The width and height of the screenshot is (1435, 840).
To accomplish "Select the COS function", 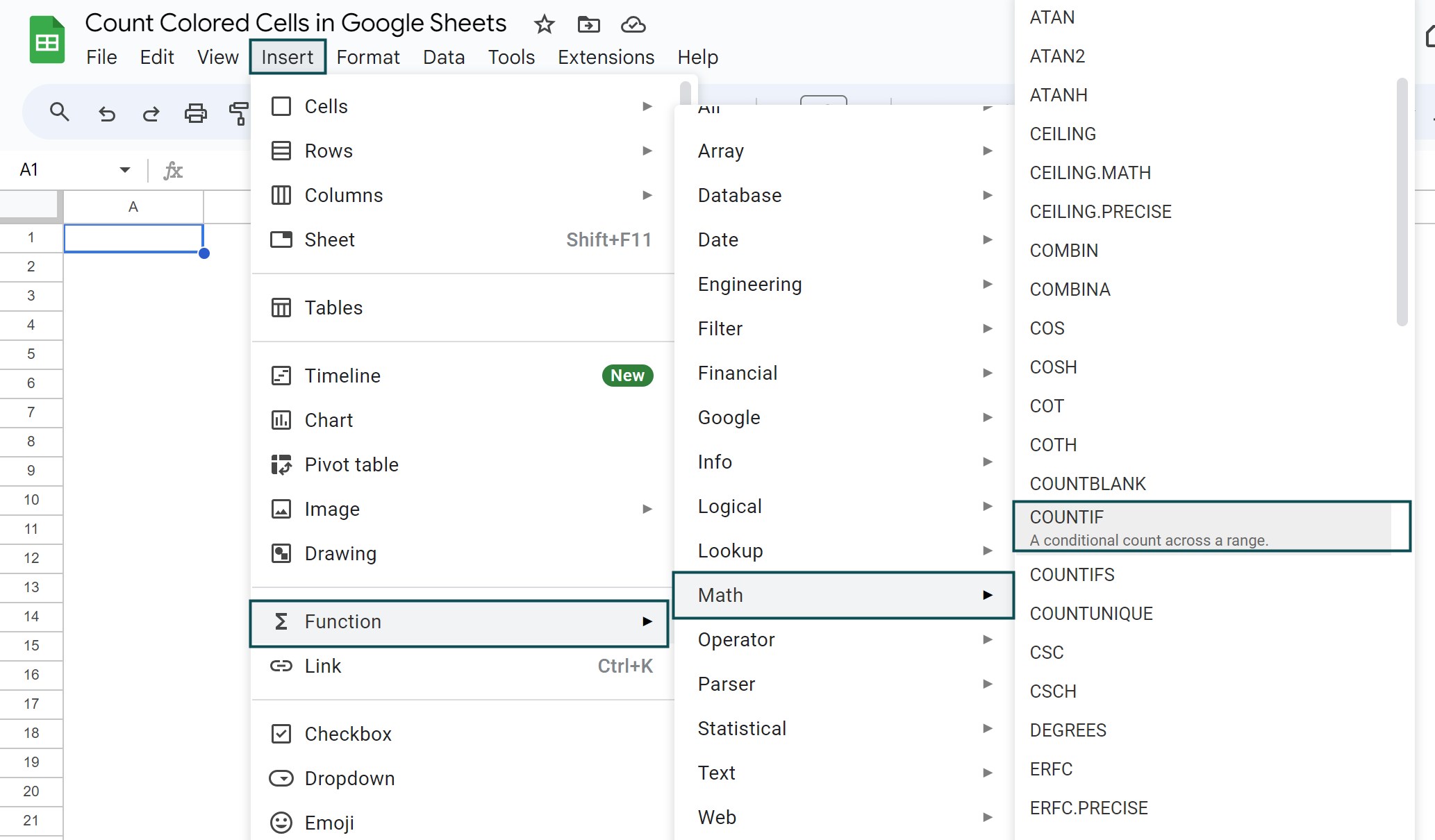I will [x=1204, y=328].
